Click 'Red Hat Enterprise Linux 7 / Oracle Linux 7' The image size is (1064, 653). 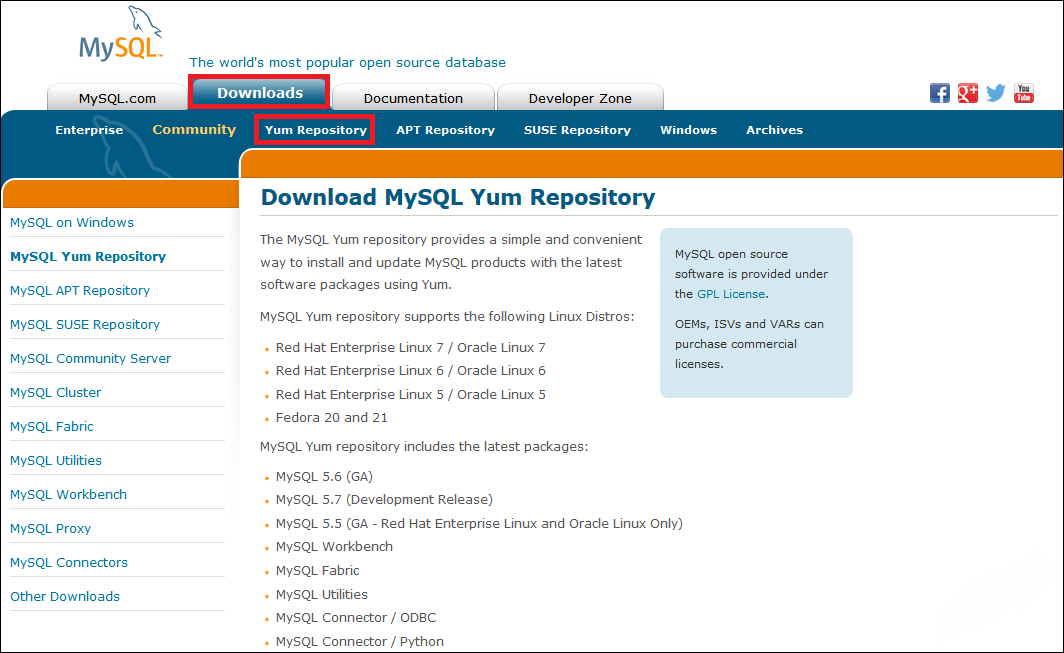(x=411, y=348)
